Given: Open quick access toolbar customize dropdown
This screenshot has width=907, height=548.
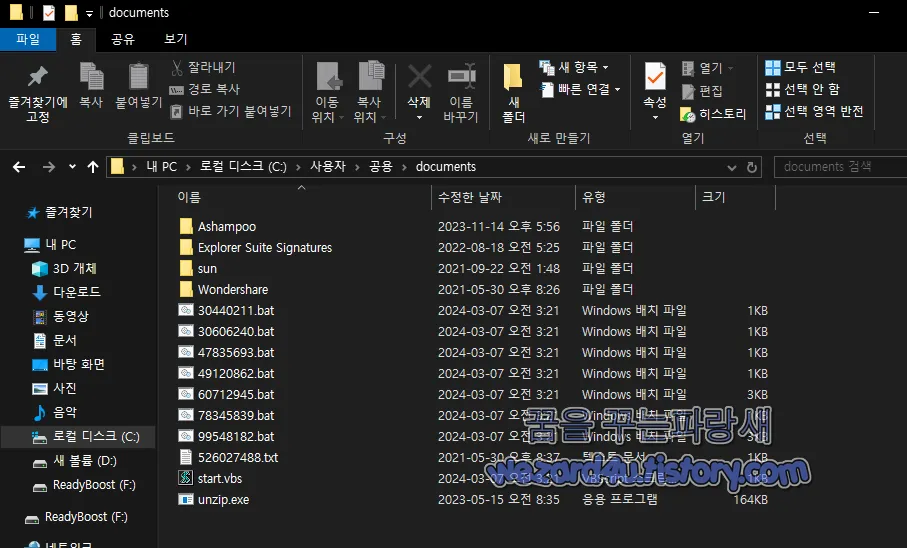Looking at the screenshot, I should pyautogui.click(x=89, y=13).
